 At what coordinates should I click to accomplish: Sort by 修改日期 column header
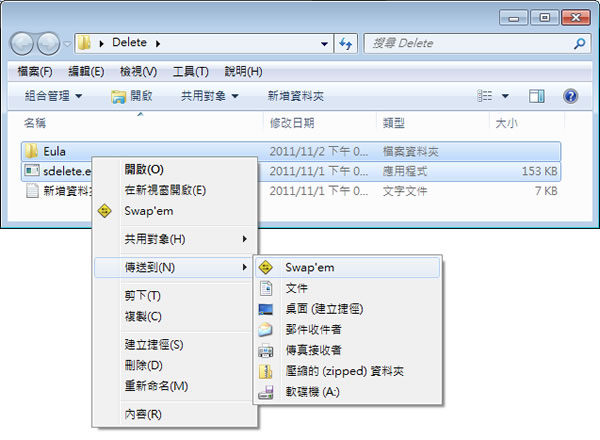point(292,123)
